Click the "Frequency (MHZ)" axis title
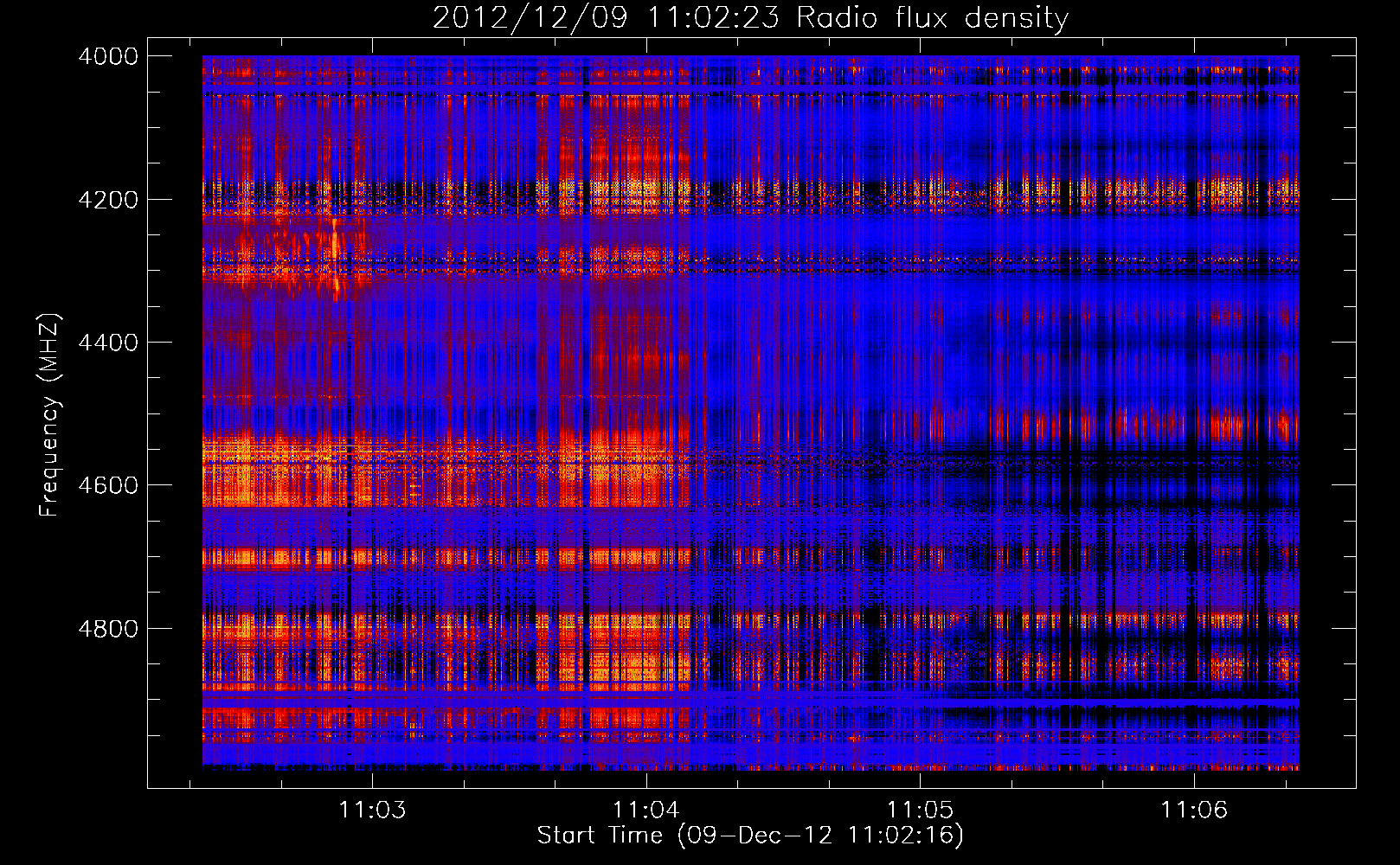The image size is (1400, 865). tap(50, 414)
